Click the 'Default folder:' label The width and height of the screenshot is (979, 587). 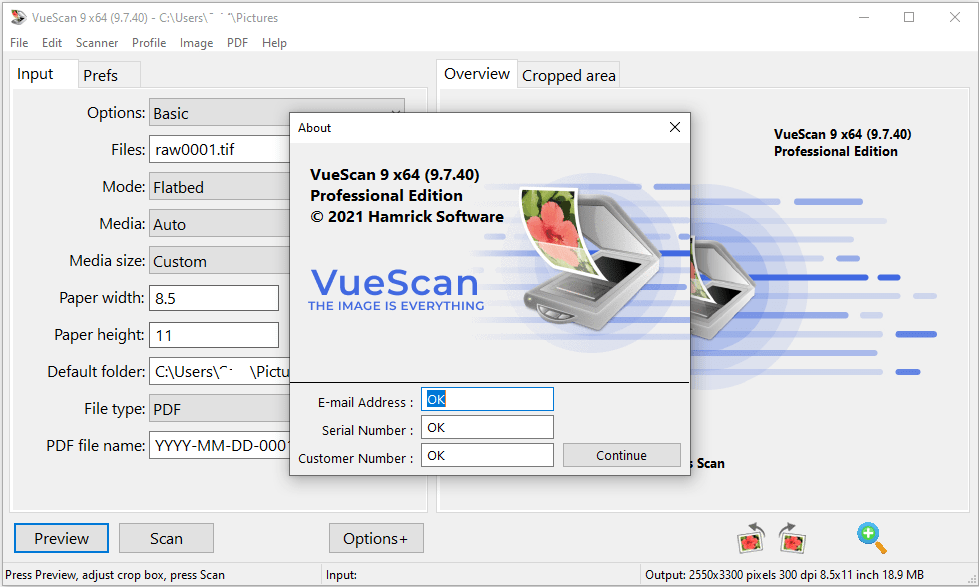click(x=96, y=372)
